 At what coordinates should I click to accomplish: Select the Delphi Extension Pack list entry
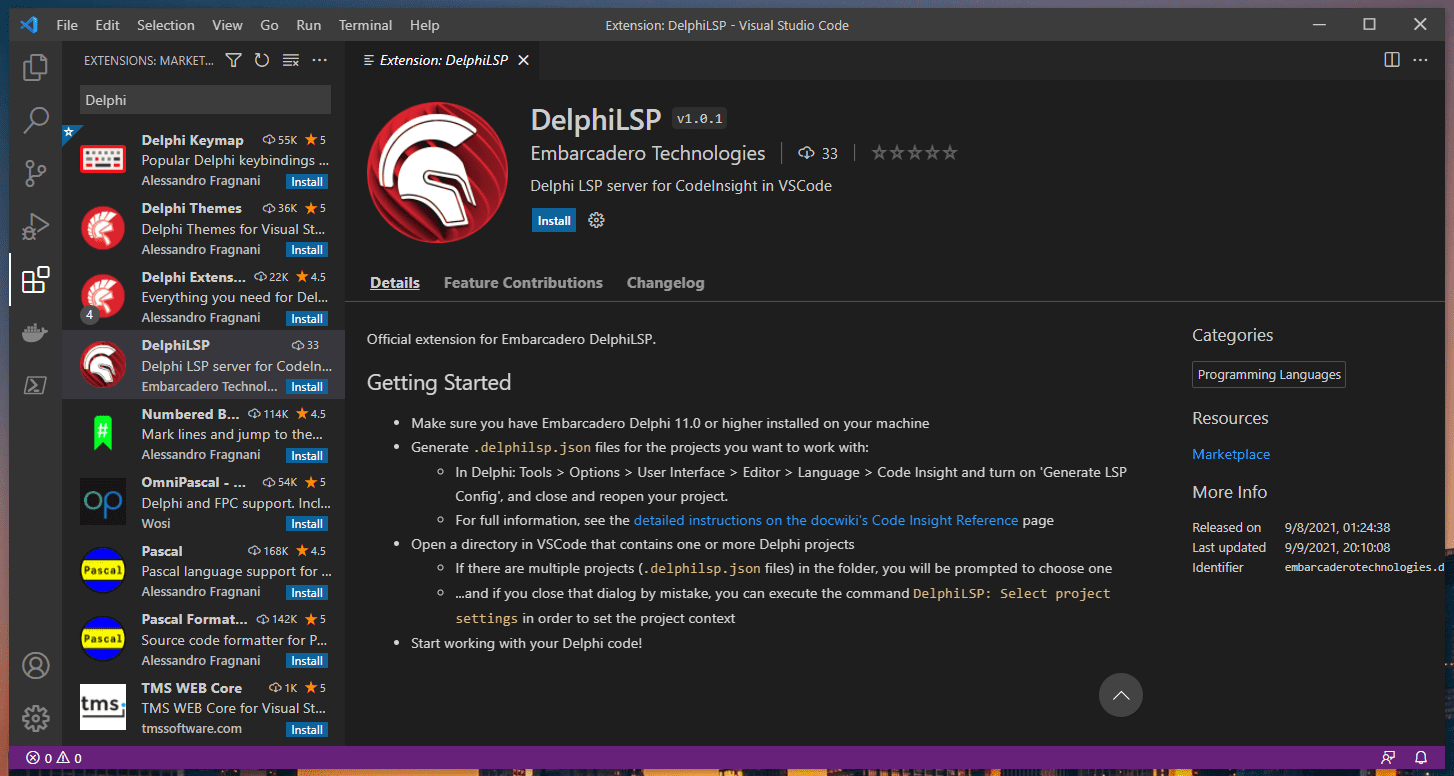coord(203,297)
